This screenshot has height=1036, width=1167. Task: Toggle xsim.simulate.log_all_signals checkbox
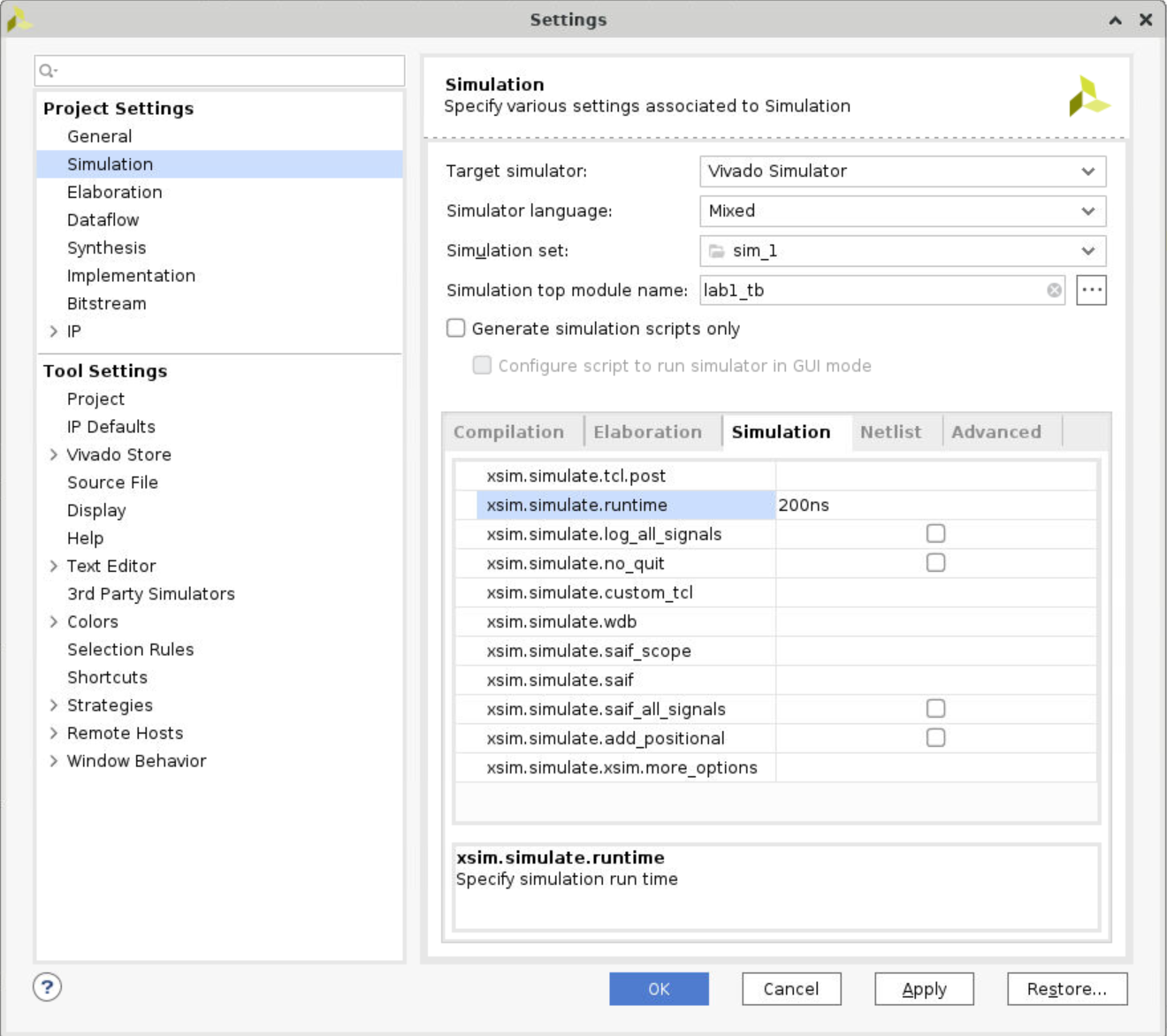(x=935, y=533)
